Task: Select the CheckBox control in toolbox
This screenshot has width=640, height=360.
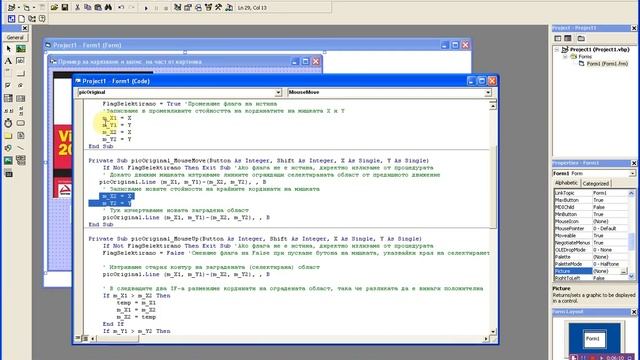Action: (x=8, y=86)
